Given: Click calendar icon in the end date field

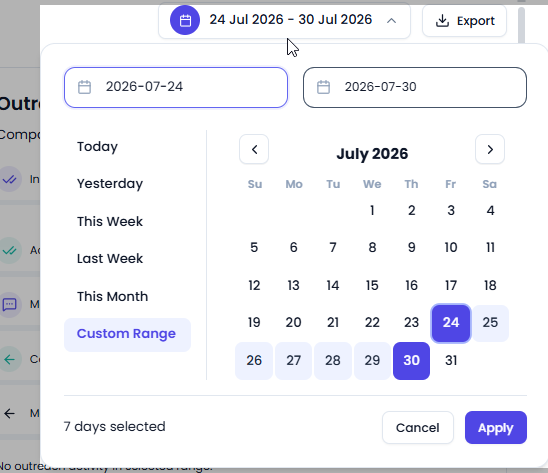Looking at the screenshot, I should click(x=323, y=87).
